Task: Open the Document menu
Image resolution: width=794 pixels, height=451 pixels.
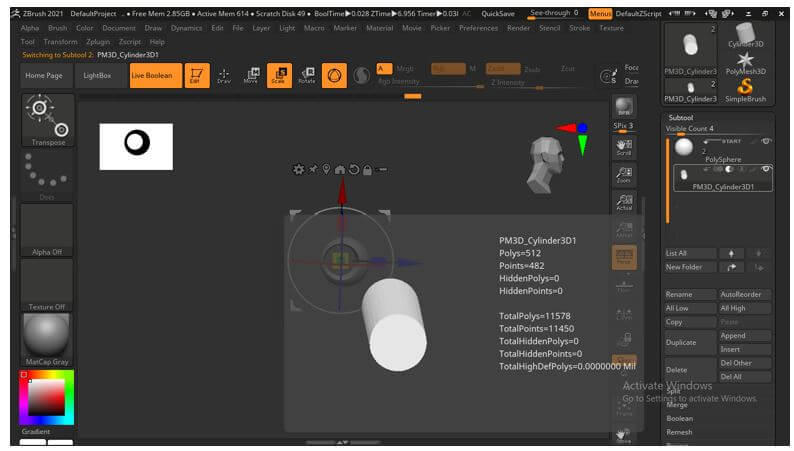Action: point(118,28)
